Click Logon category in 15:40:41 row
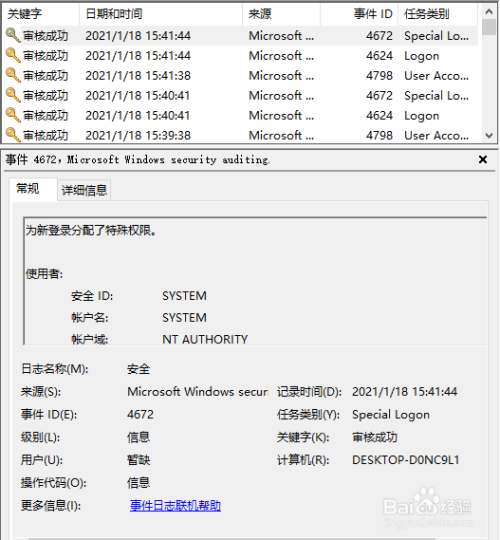This screenshot has width=500, height=540. [x=421, y=116]
